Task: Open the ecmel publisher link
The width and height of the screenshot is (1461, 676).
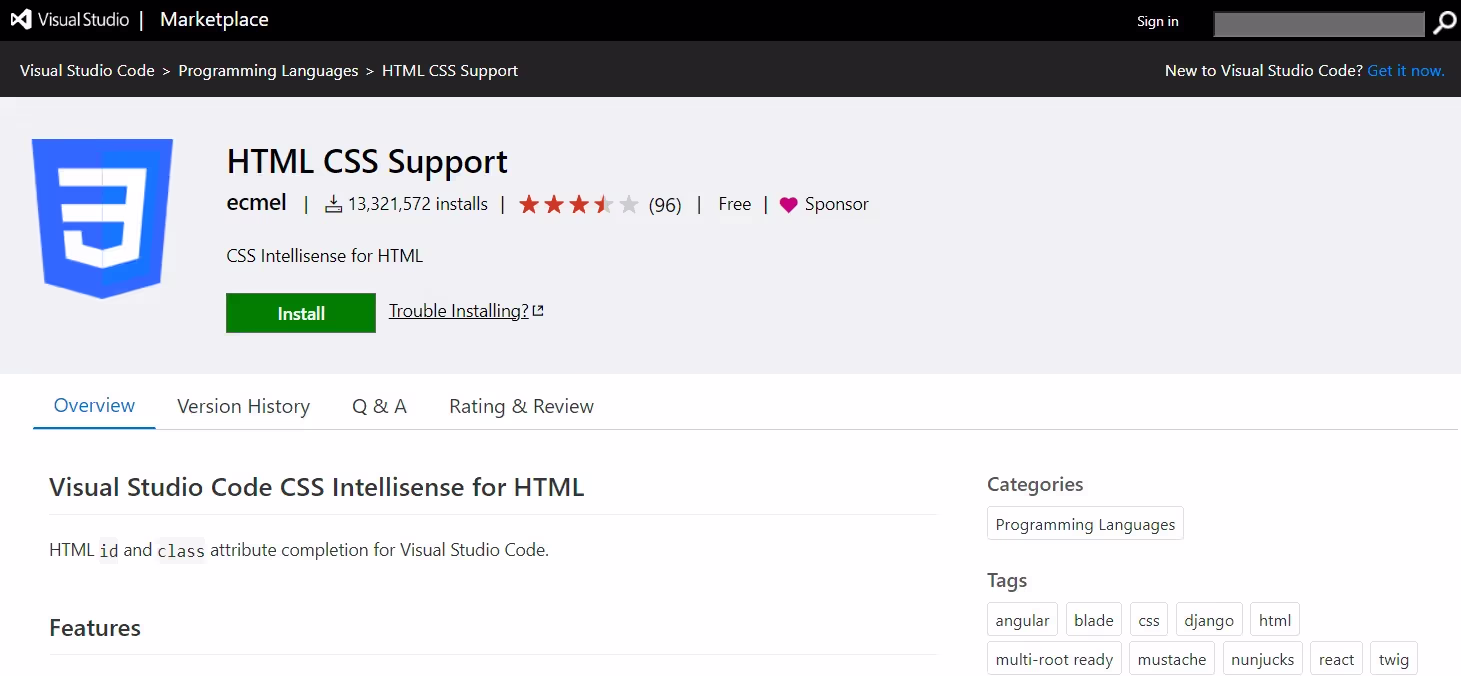Action: coord(257,203)
